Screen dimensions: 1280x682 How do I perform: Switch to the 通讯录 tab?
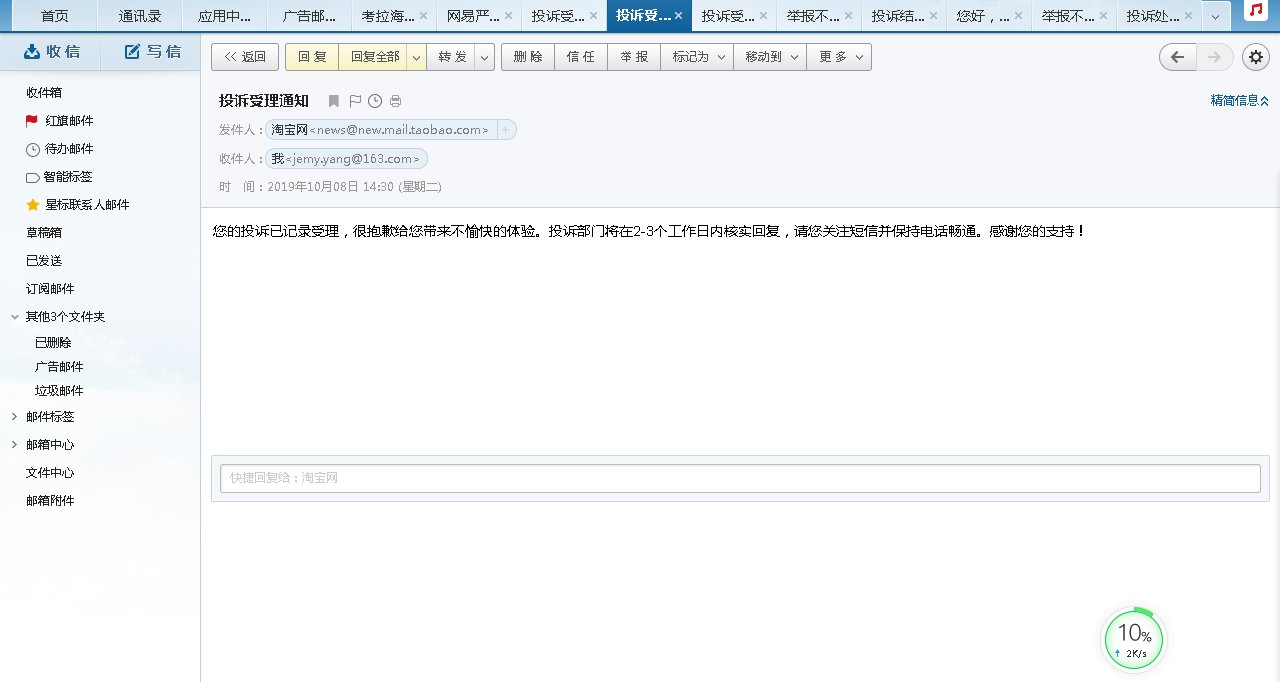coord(138,15)
